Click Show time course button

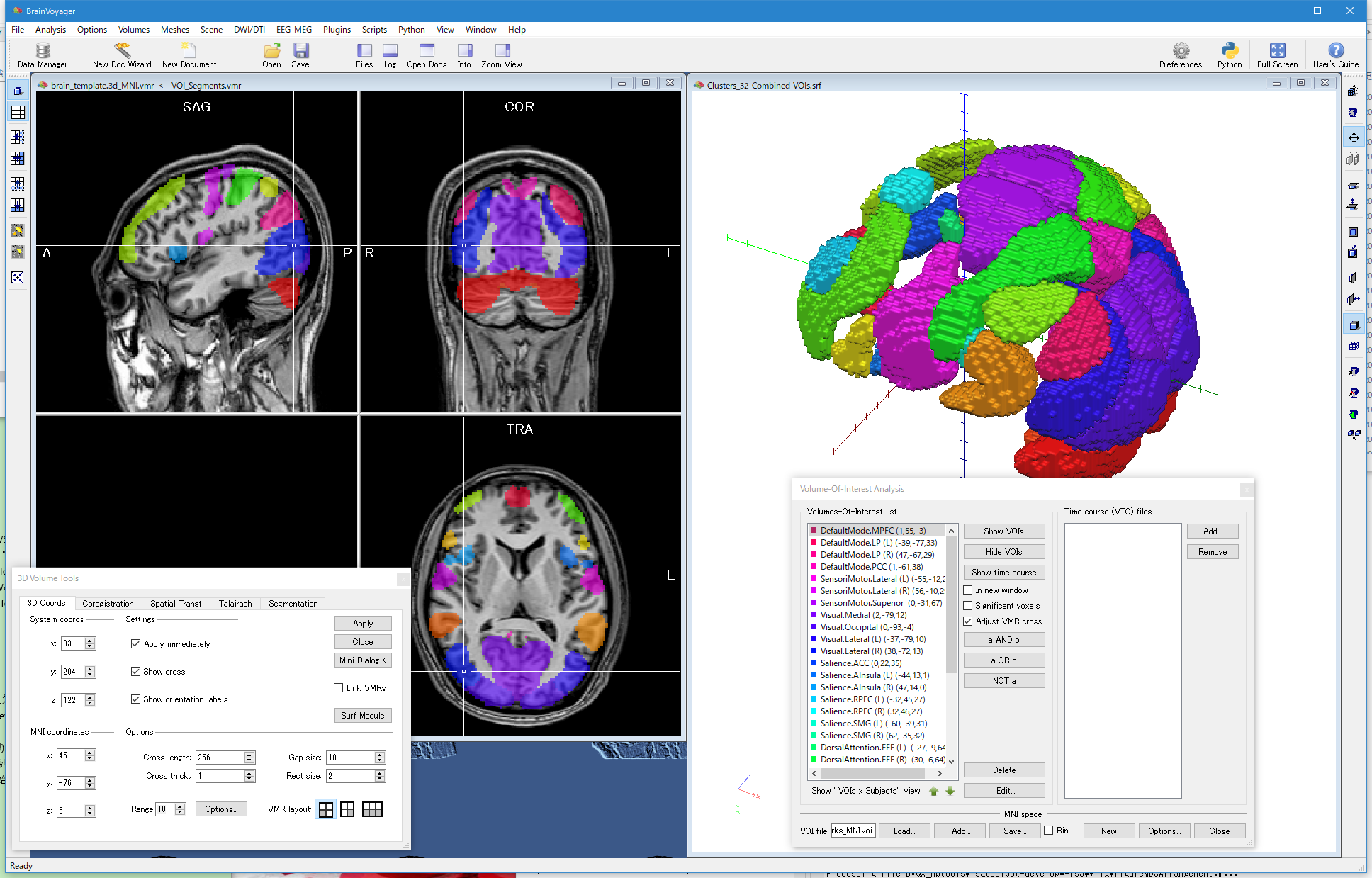pos(1003,573)
